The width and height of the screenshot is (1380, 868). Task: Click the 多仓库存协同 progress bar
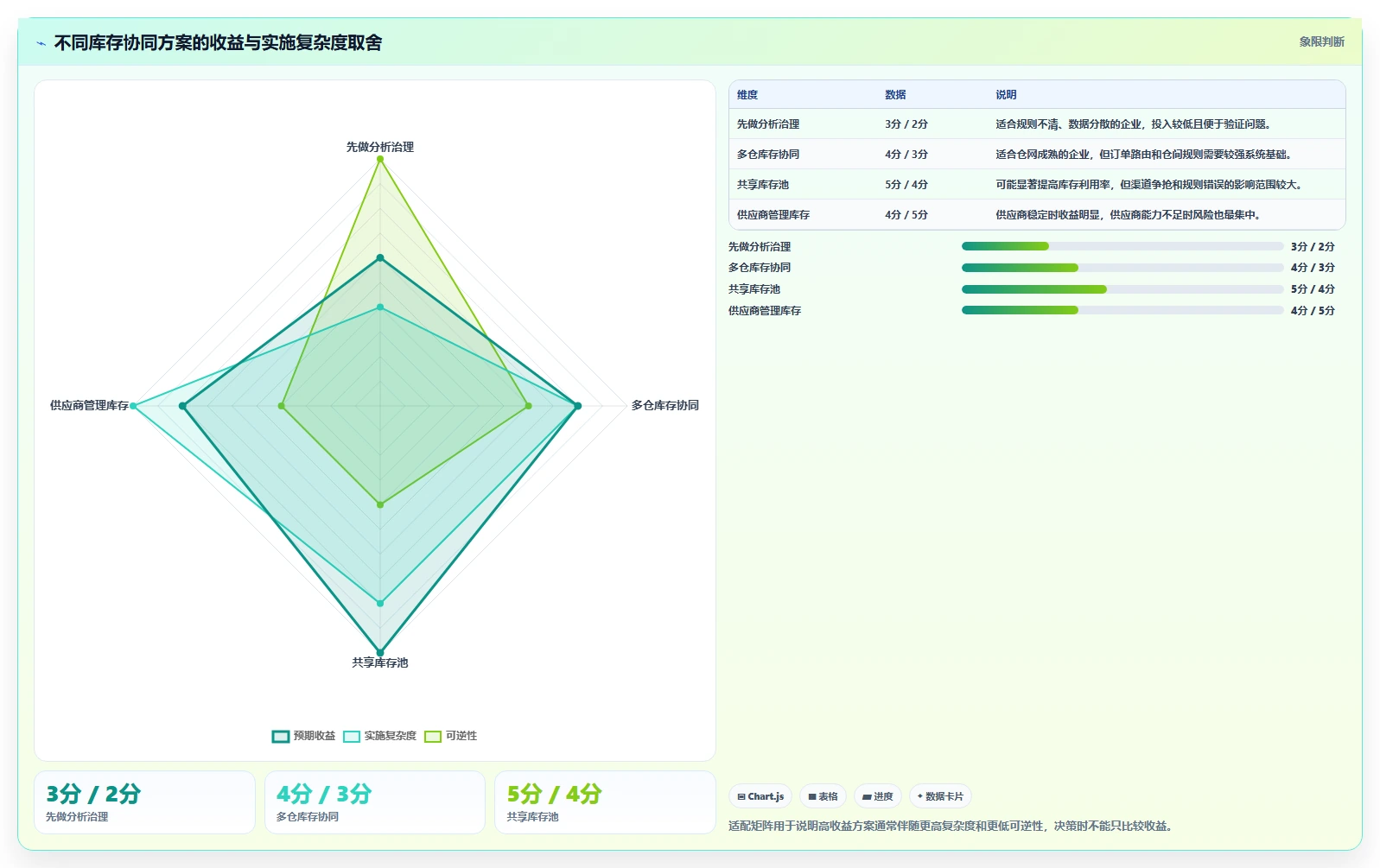point(1122,268)
